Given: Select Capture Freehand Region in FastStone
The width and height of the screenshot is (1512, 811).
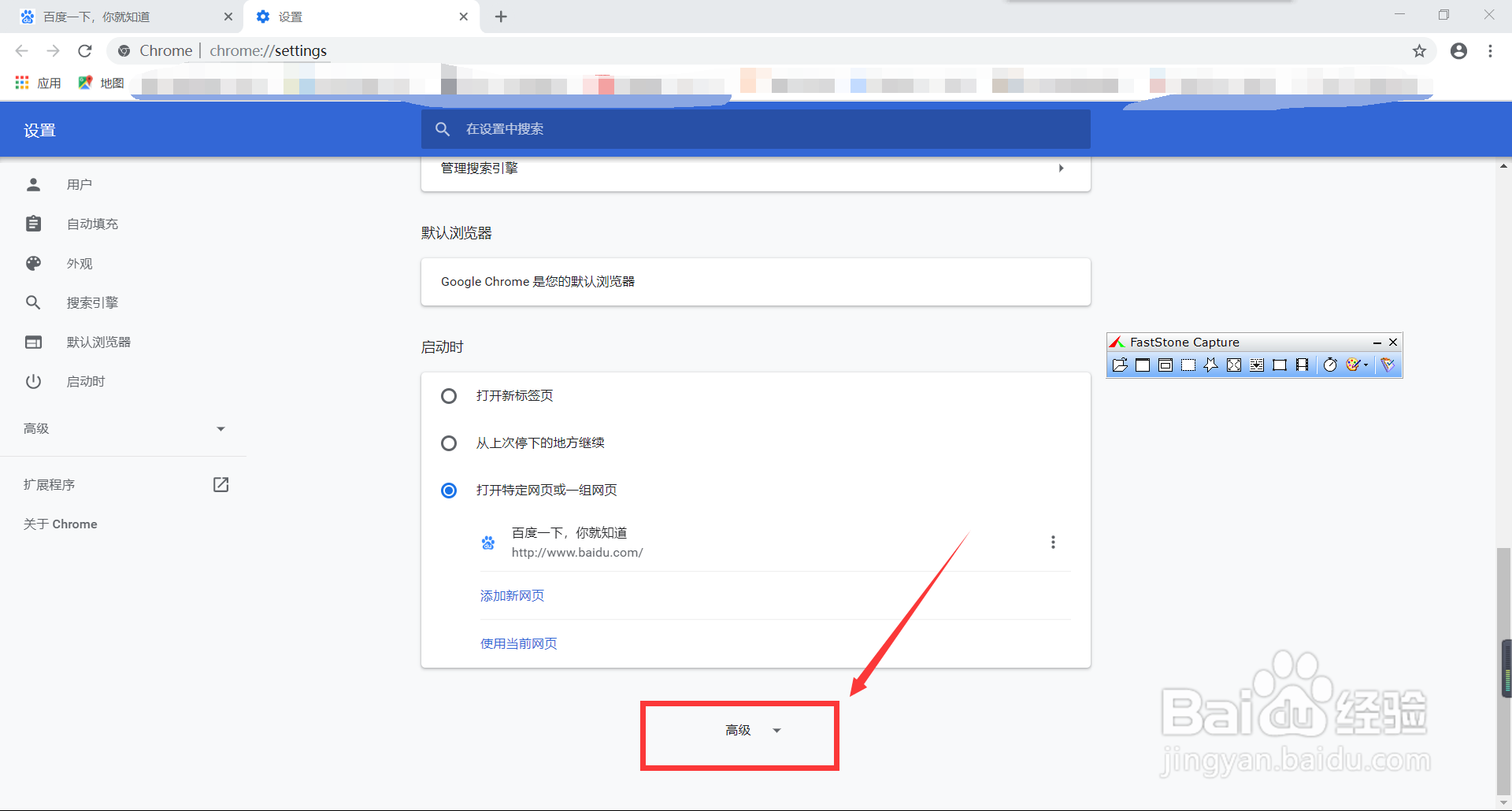Looking at the screenshot, I should [1211, 365].
